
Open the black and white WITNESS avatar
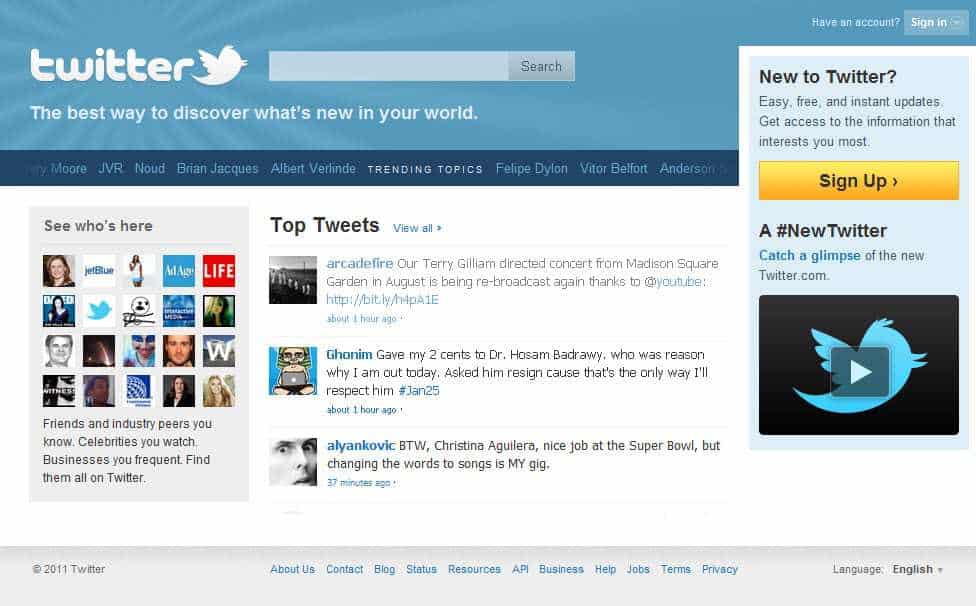pos(59,391)
